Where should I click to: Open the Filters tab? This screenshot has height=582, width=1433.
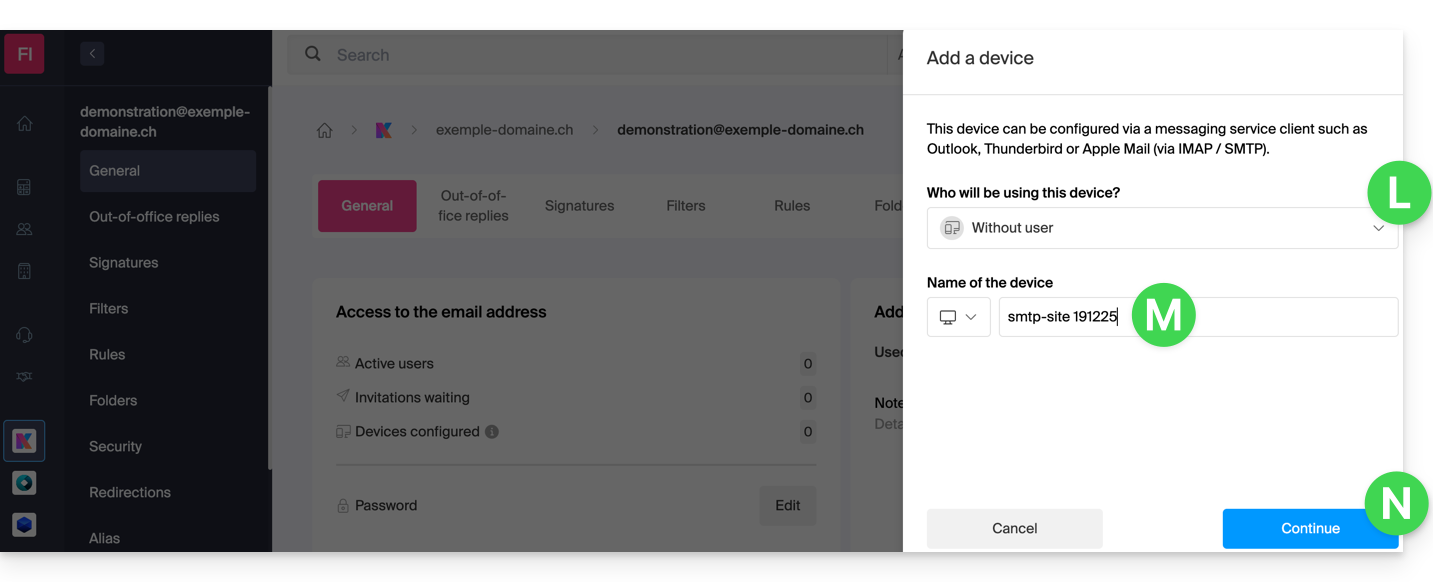(x=686, y=206)
